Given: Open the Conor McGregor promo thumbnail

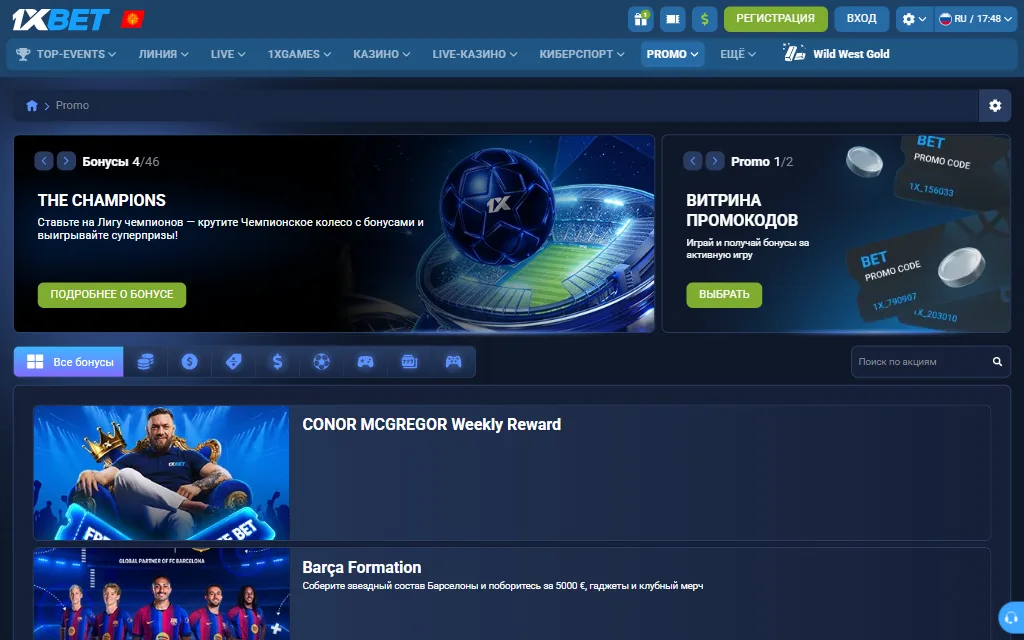Looking at the screenshot, I should (161, 473).
